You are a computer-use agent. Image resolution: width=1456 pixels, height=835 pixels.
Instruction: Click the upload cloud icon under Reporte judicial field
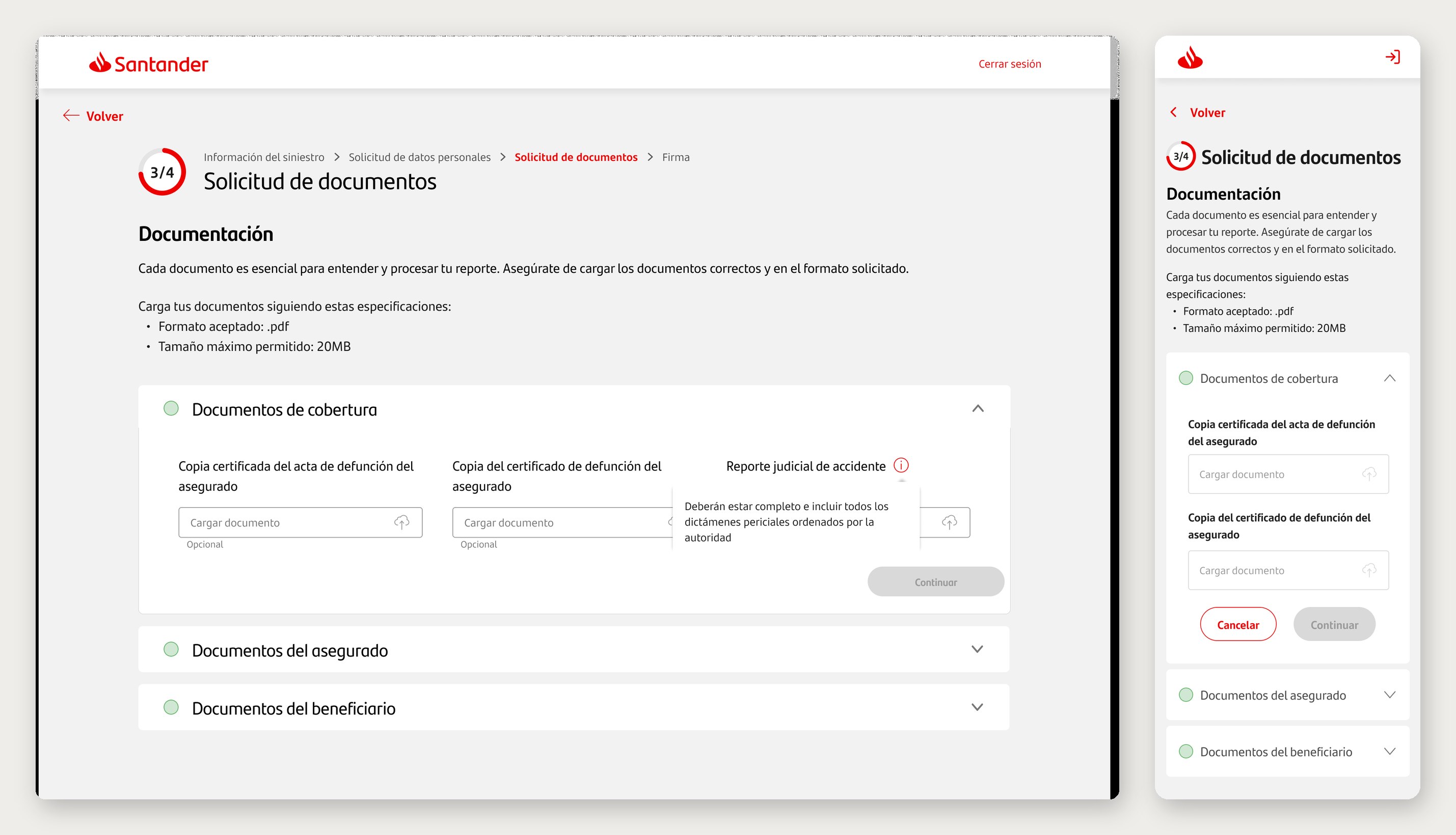950,522
